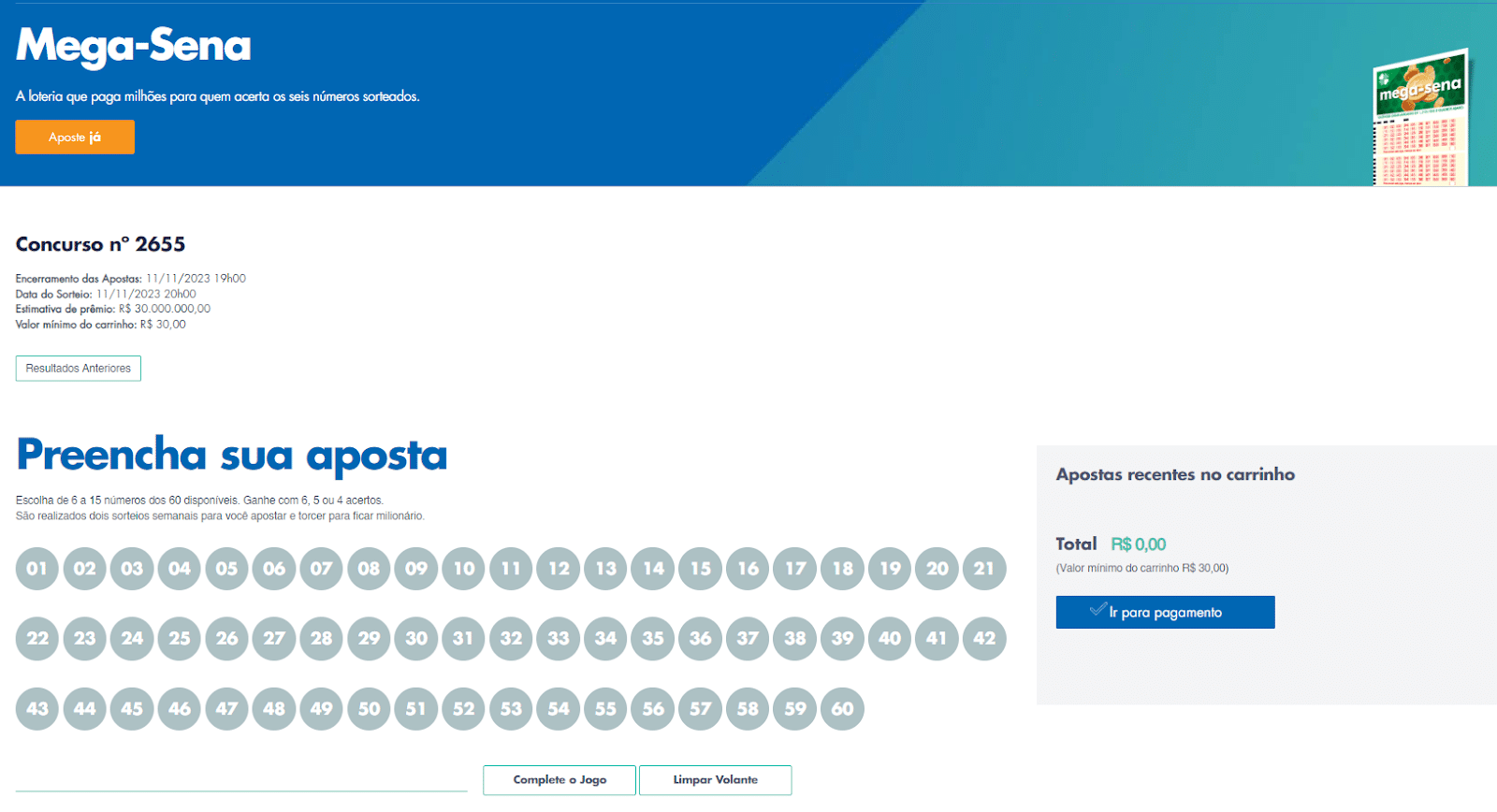
Task: Pick number 37
Action: [x=748, y=639]
